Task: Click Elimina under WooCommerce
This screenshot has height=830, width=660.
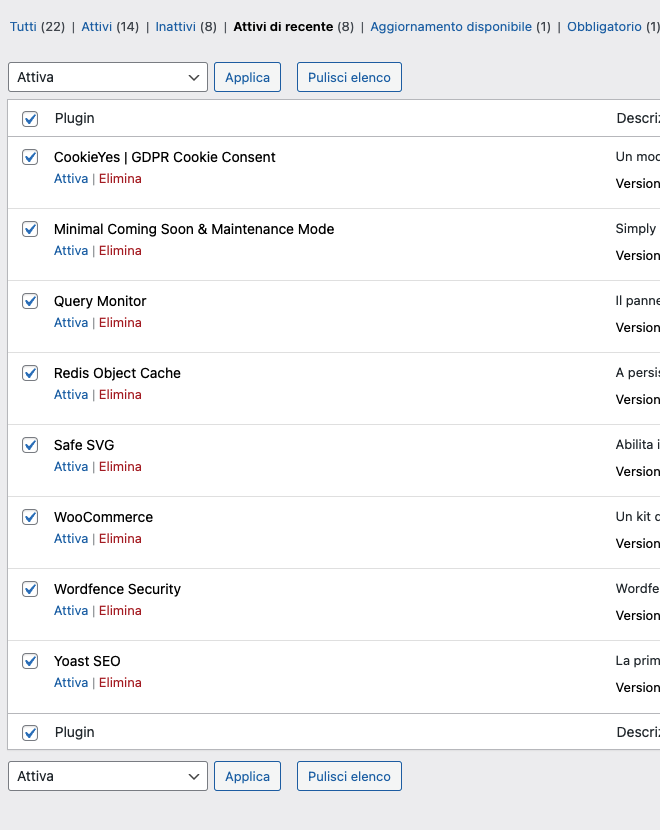Action: pos(120,539)
